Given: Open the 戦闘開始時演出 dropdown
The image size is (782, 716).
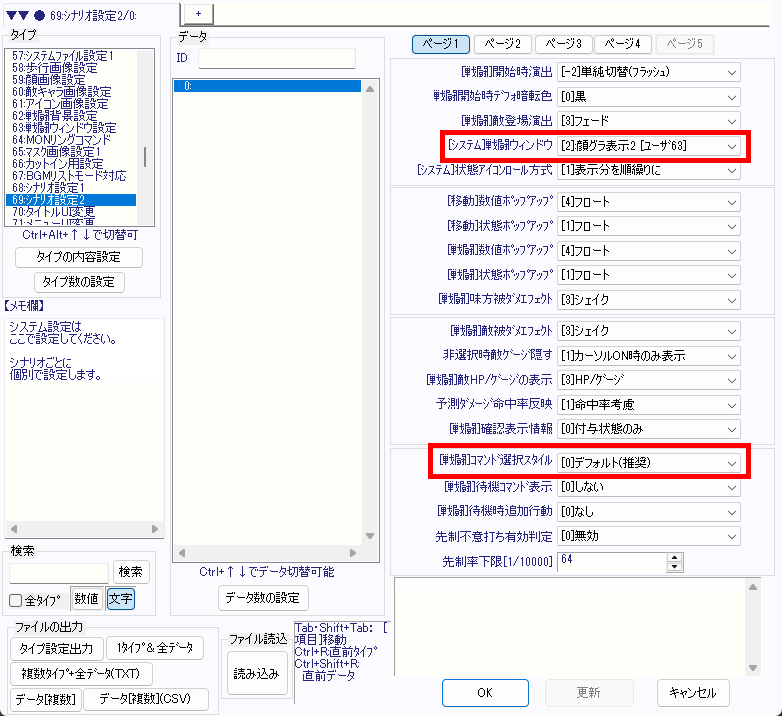Looking at the screenshot, I should [x=649, y=72].
